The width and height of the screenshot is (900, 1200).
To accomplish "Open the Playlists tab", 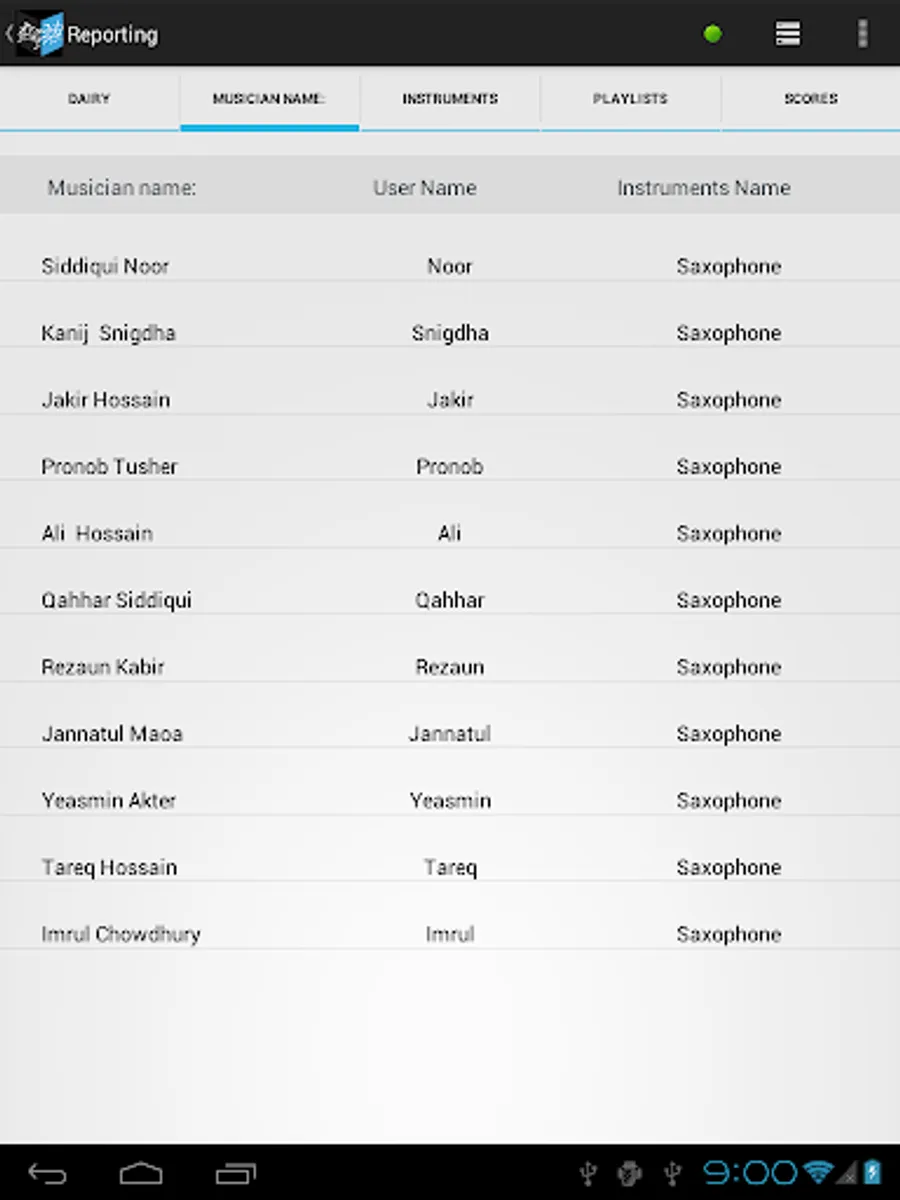I will [x=630, y=99].
